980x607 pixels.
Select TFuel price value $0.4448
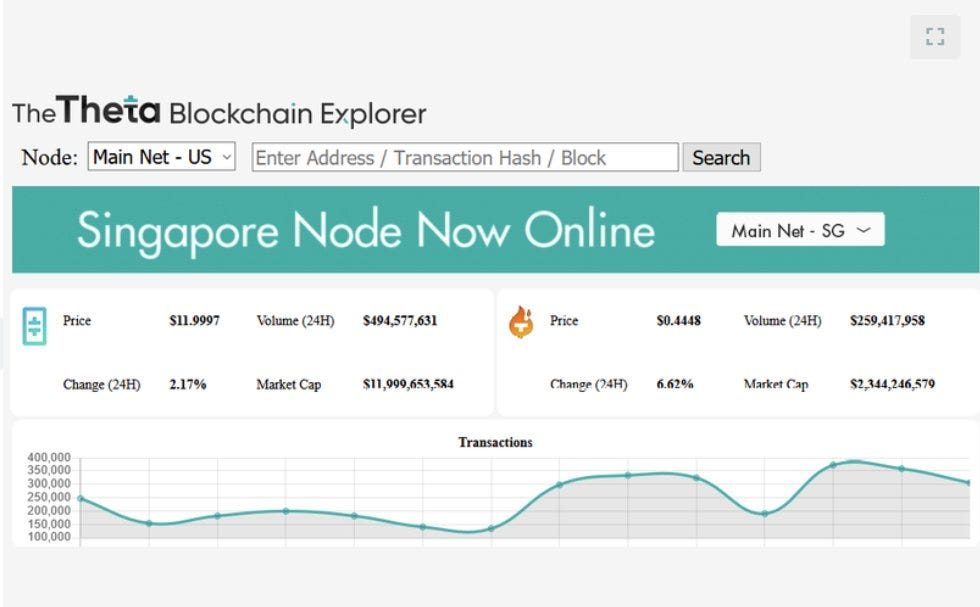tap(678, 321)
